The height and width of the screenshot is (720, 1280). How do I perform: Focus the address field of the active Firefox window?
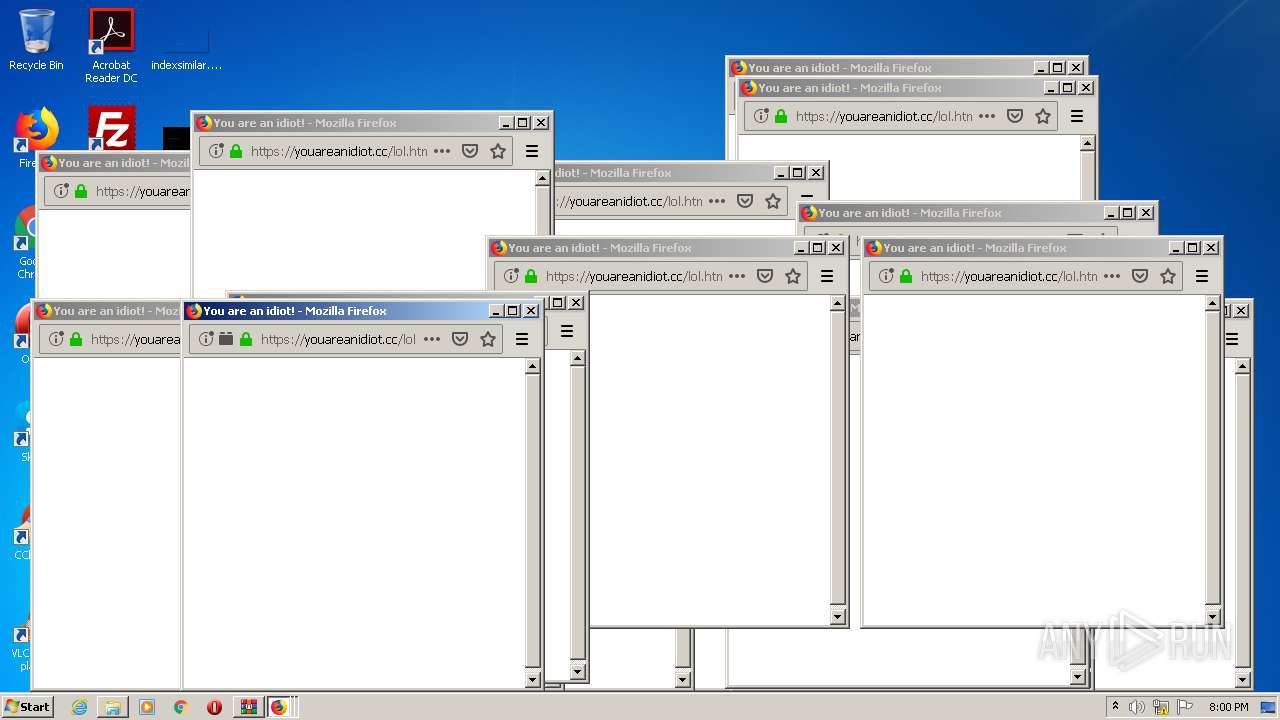point(337,339)
